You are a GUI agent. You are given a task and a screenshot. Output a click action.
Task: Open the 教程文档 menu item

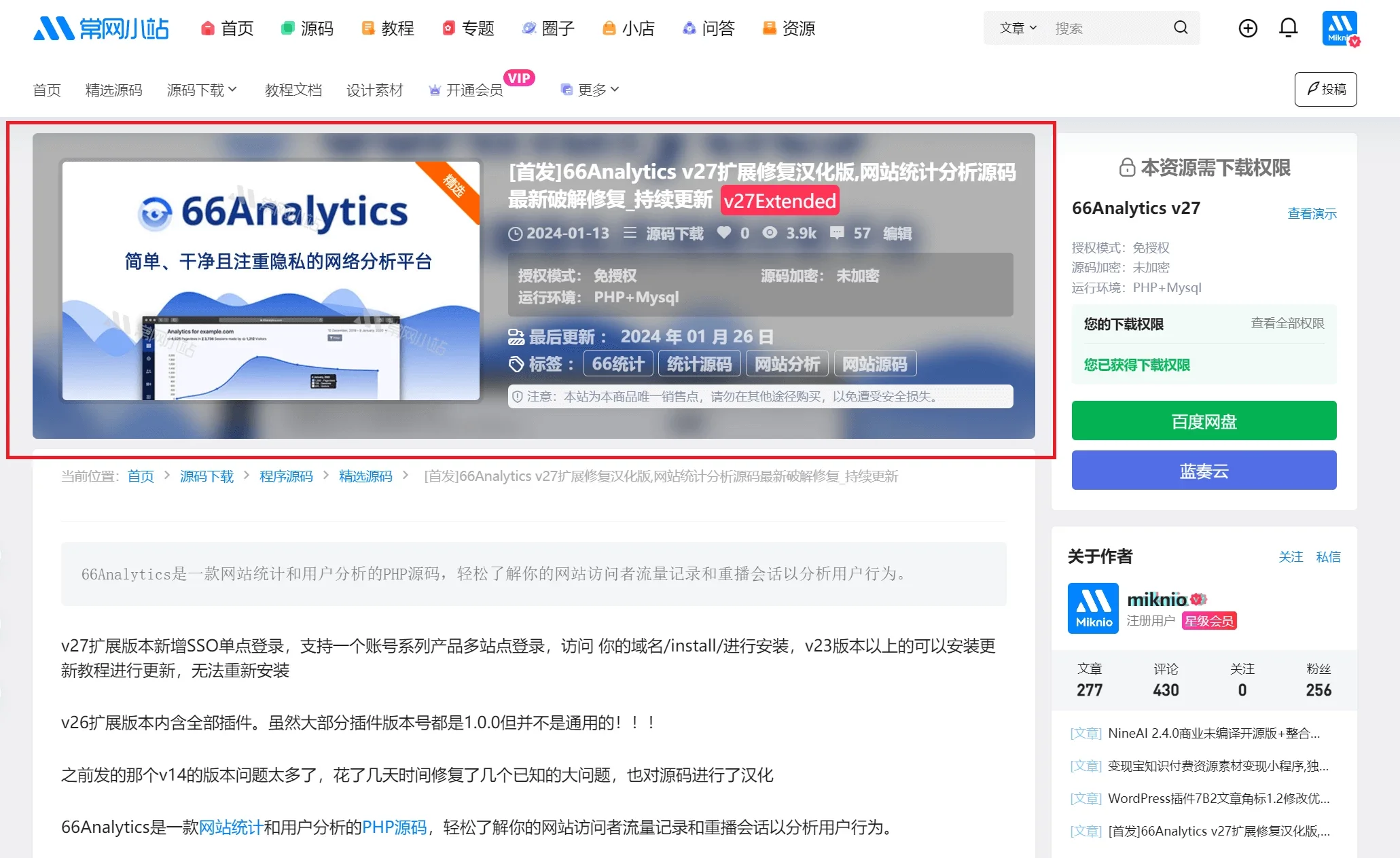click(x=293, y=89)
